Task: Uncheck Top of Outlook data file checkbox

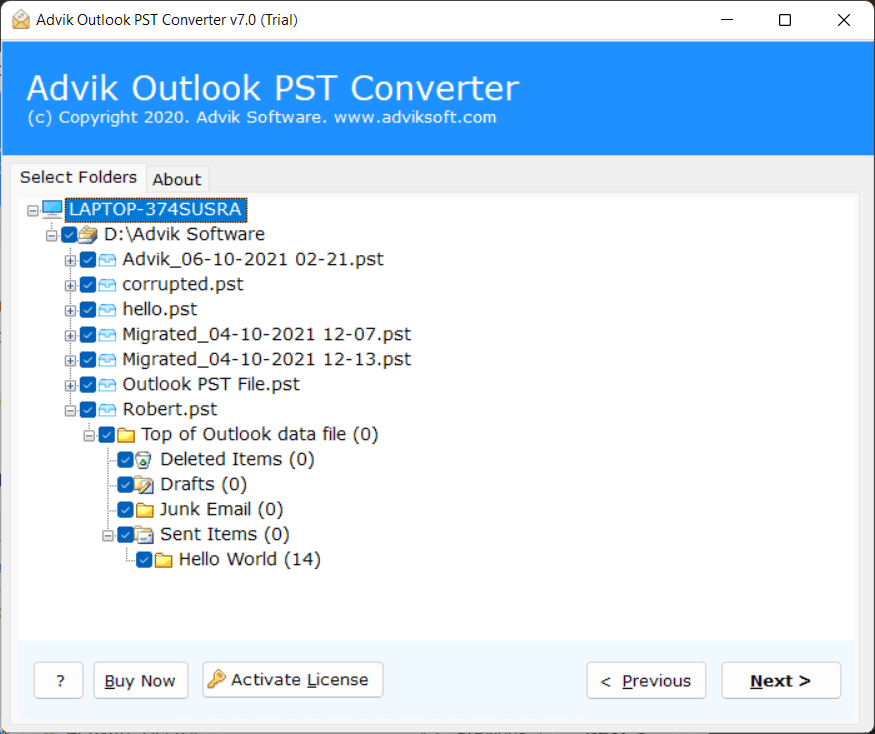Action: click(107, 435)
